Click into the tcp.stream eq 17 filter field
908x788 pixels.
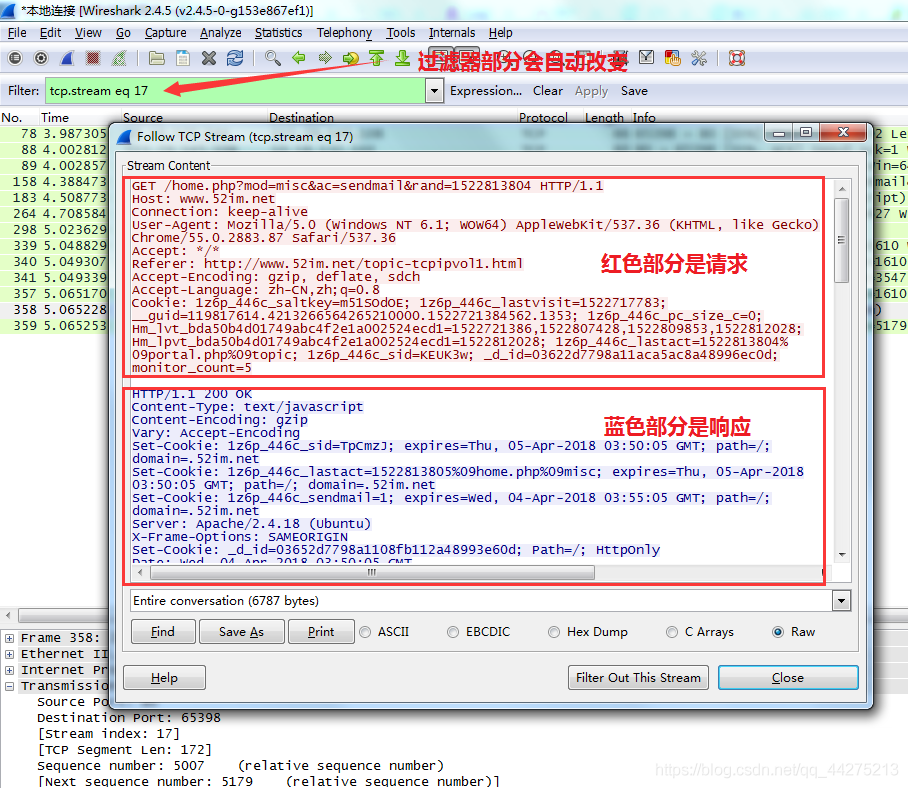click(235, 91)
